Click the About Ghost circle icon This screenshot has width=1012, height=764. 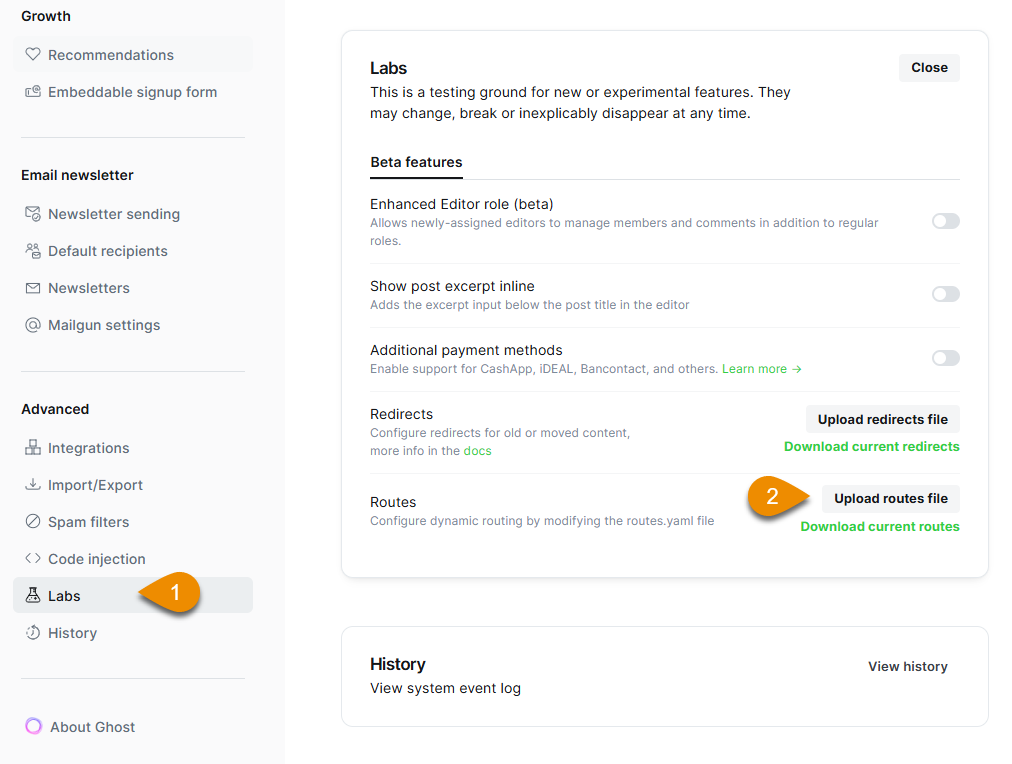point(34,727)
